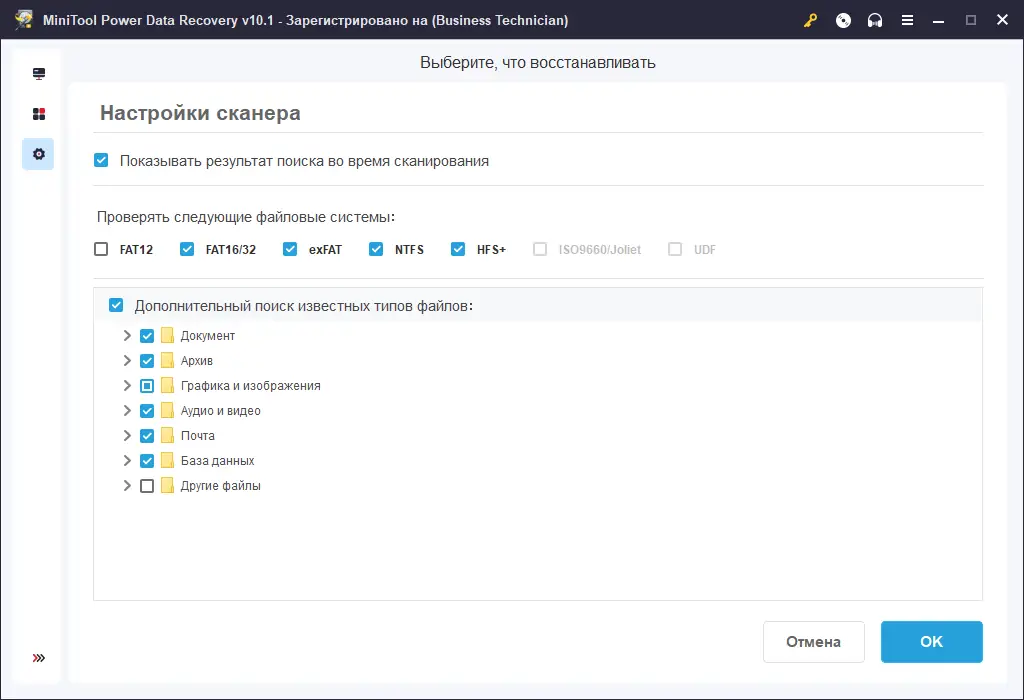This screenshot has height=700, width=1024.
Task: Click 'Выберите, что восстанавливать' header text
Action: coord(537,63)
